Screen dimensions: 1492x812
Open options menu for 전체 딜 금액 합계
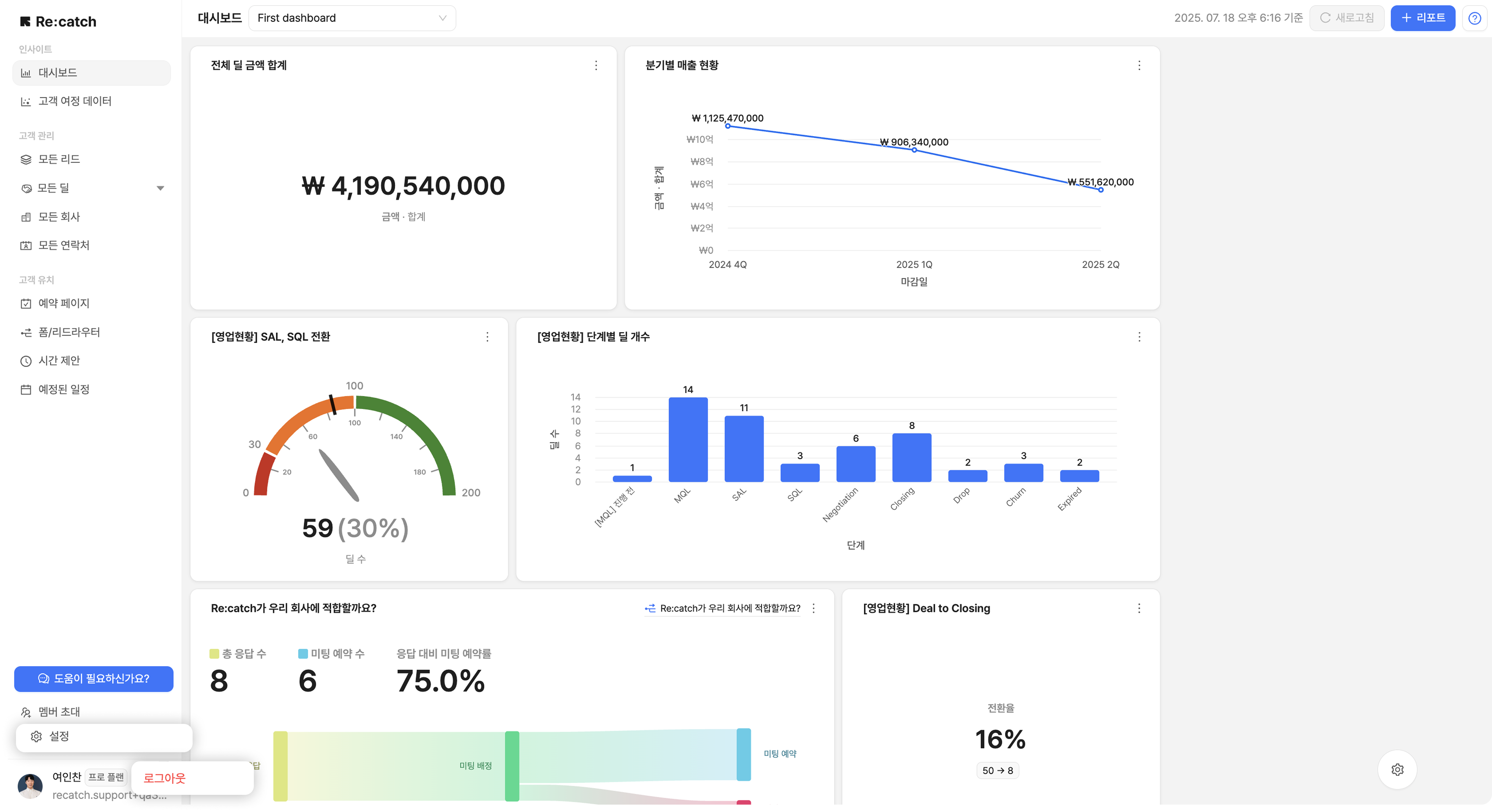coord(596,65)
